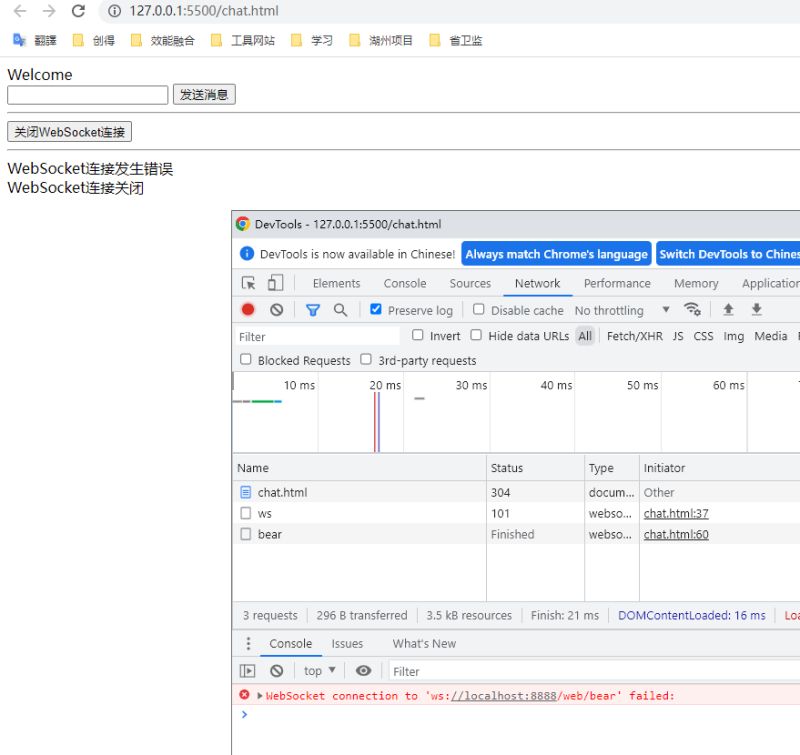
Task: Clear the console output
Action: [277, 671]
